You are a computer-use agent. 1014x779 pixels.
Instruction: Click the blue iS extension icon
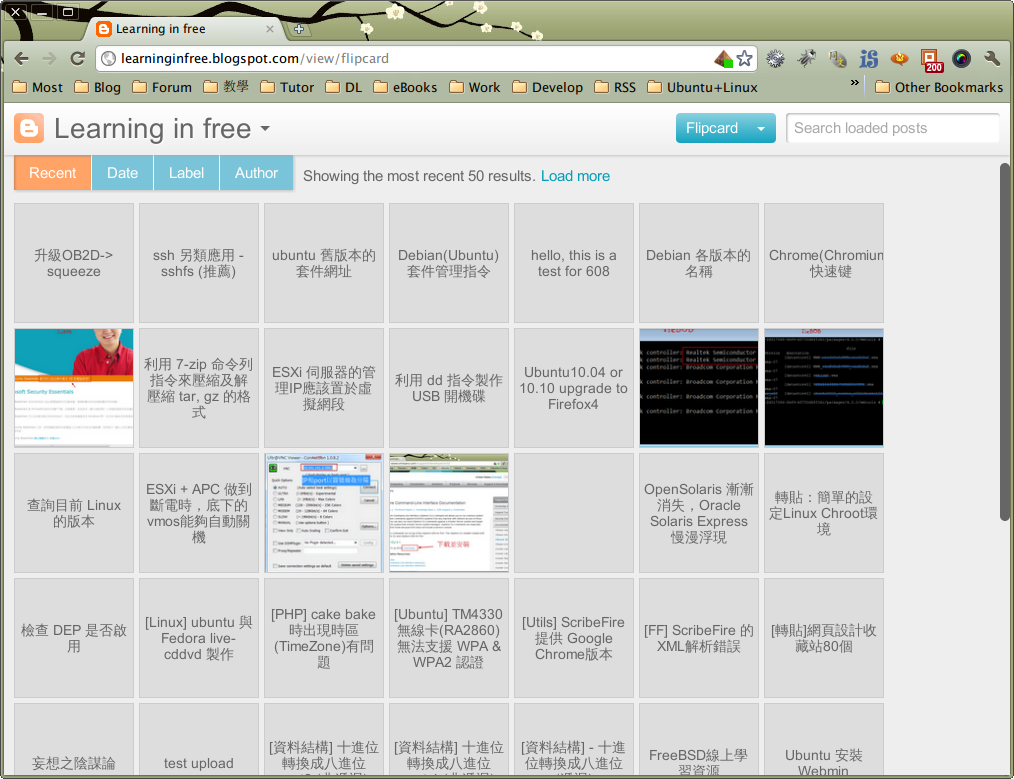[x=868, y=59]
